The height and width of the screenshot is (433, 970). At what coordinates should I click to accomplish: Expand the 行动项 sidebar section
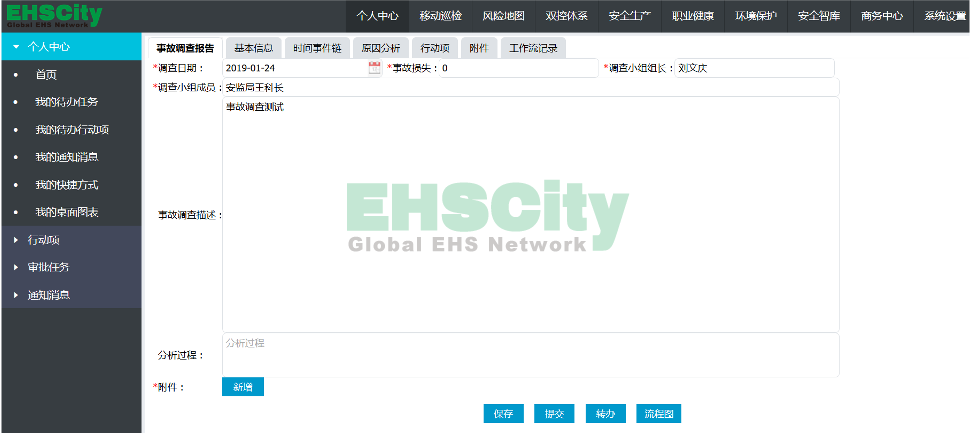tap(71, 240)
